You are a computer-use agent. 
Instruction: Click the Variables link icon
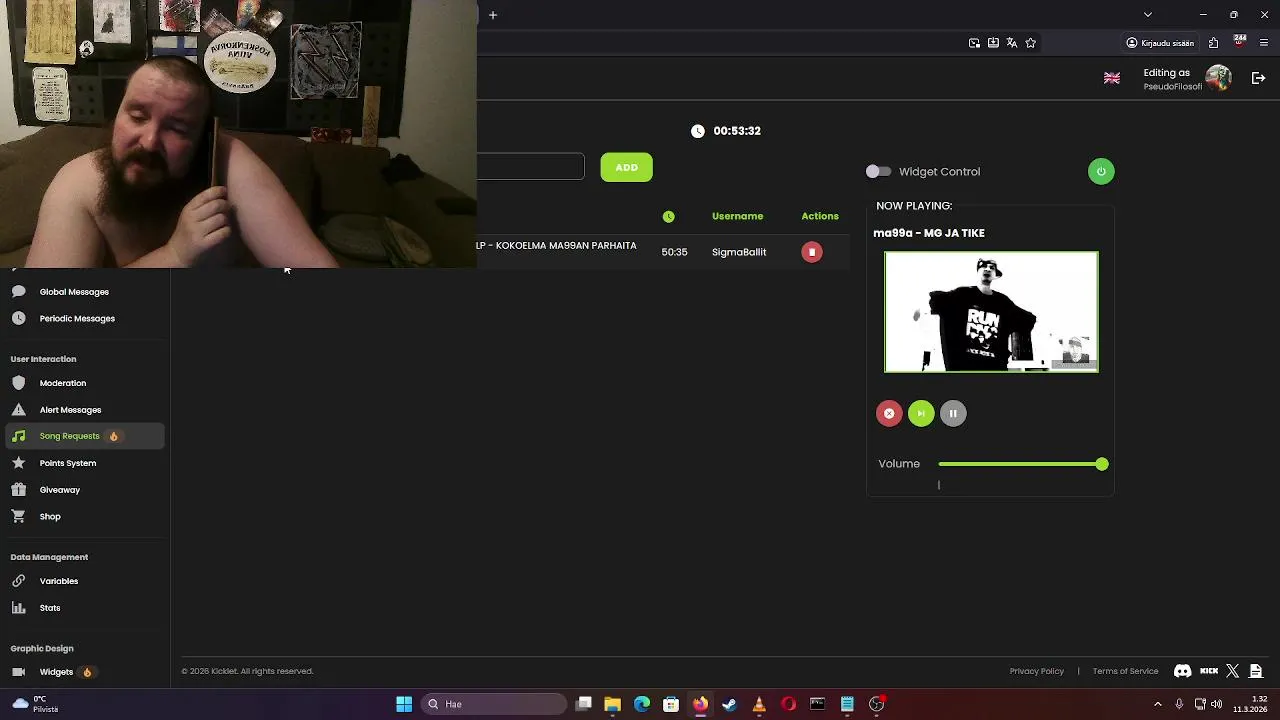(18, 581)
